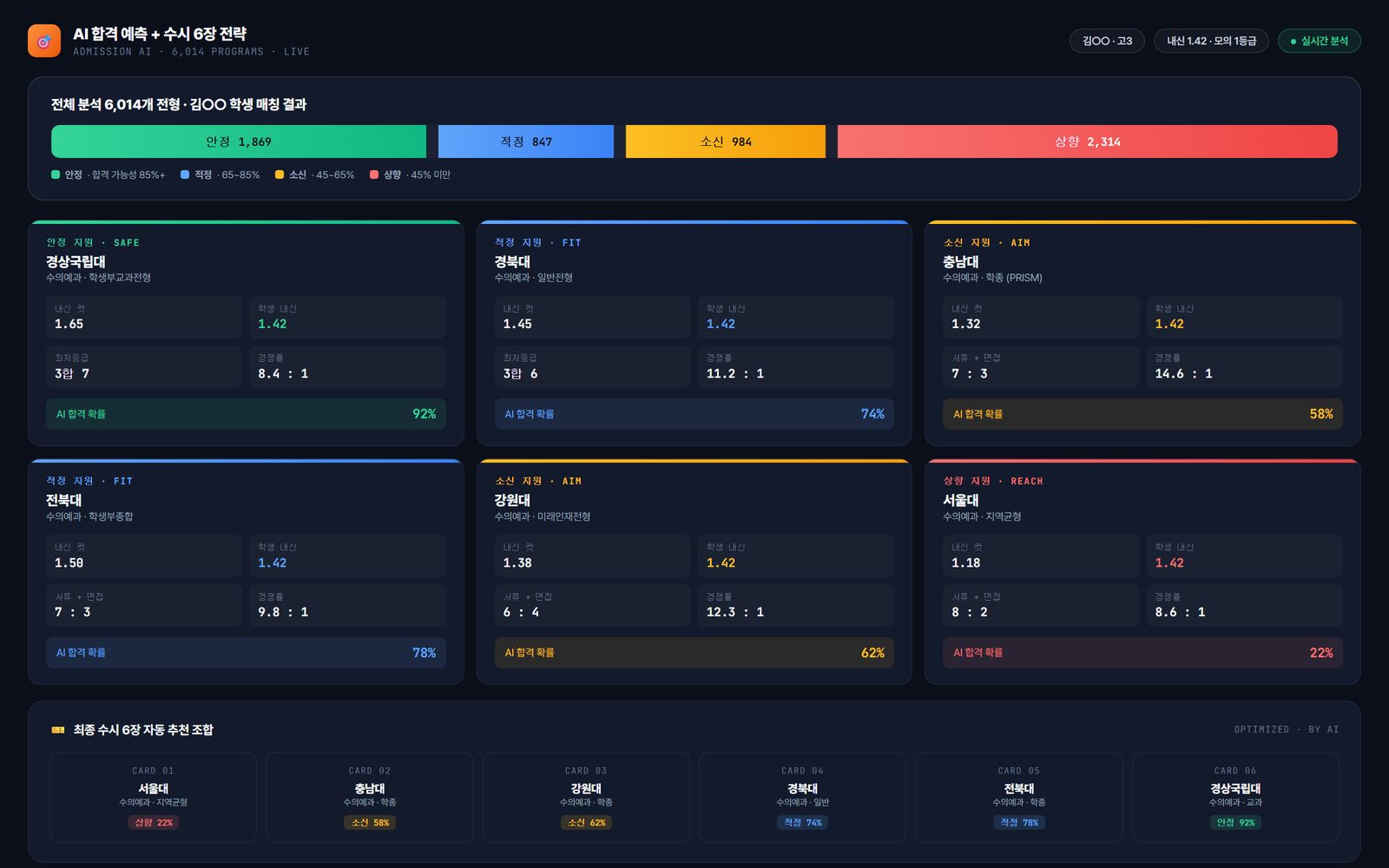This screenshot has height=868, width=1389.
Task: Click the 경쟁률 value 9.8 : 1
Action: pyautogui.click(x=283, y=612)
